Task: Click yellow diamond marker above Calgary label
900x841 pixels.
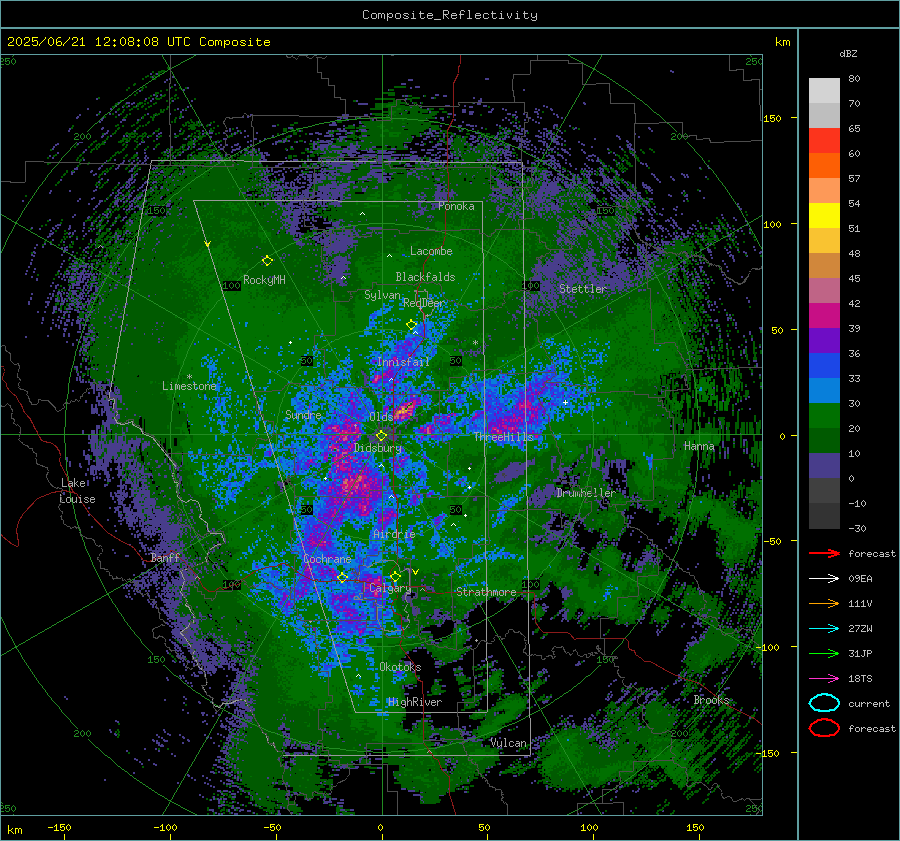Action: 395,576
